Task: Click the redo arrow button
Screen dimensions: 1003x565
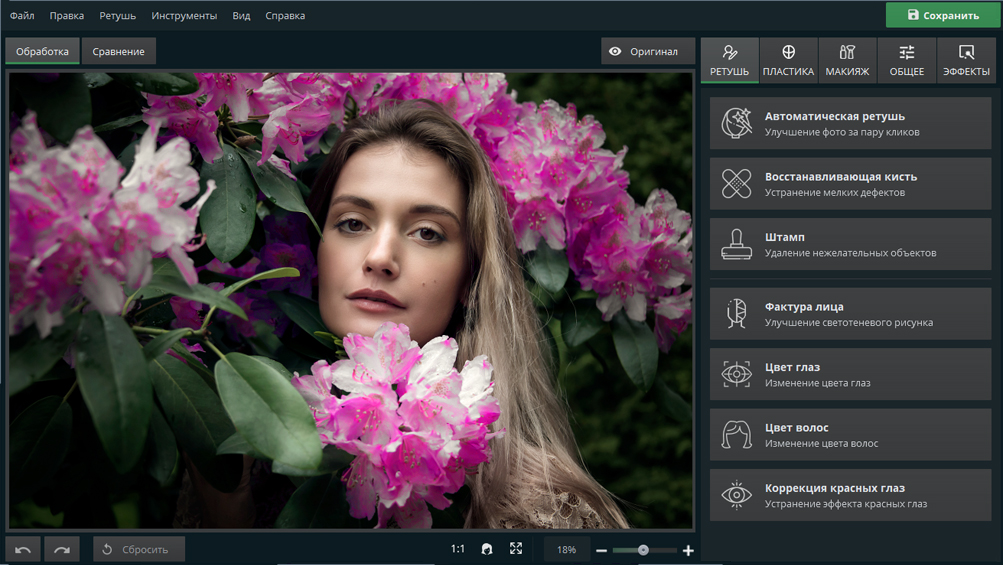Action: pyautogui.click(x=62, y=550)
